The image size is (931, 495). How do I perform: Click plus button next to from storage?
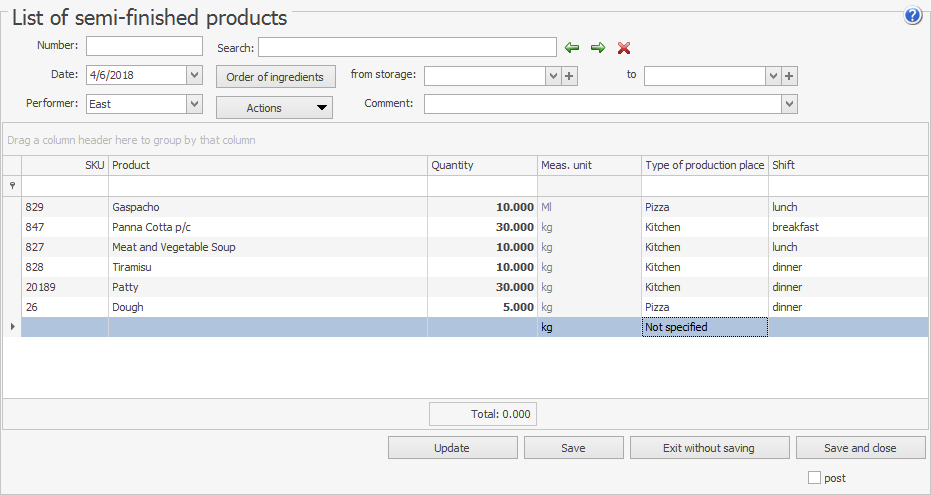pos(570,76)
